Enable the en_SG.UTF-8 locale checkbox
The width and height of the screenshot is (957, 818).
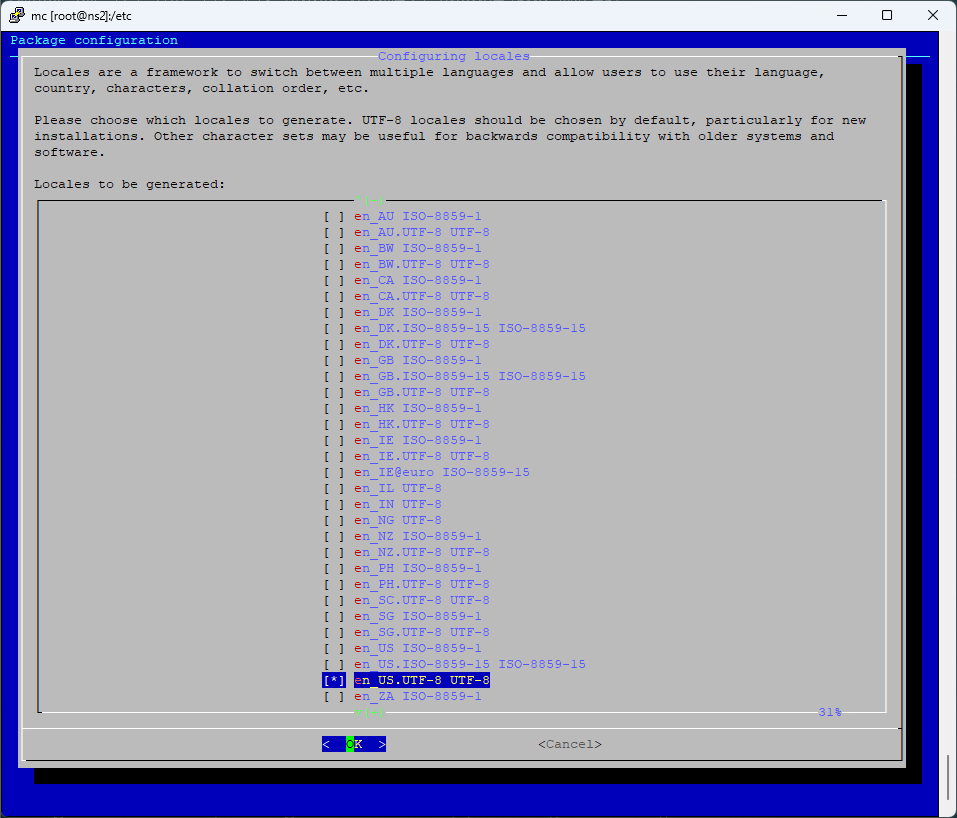coord(334,631)
